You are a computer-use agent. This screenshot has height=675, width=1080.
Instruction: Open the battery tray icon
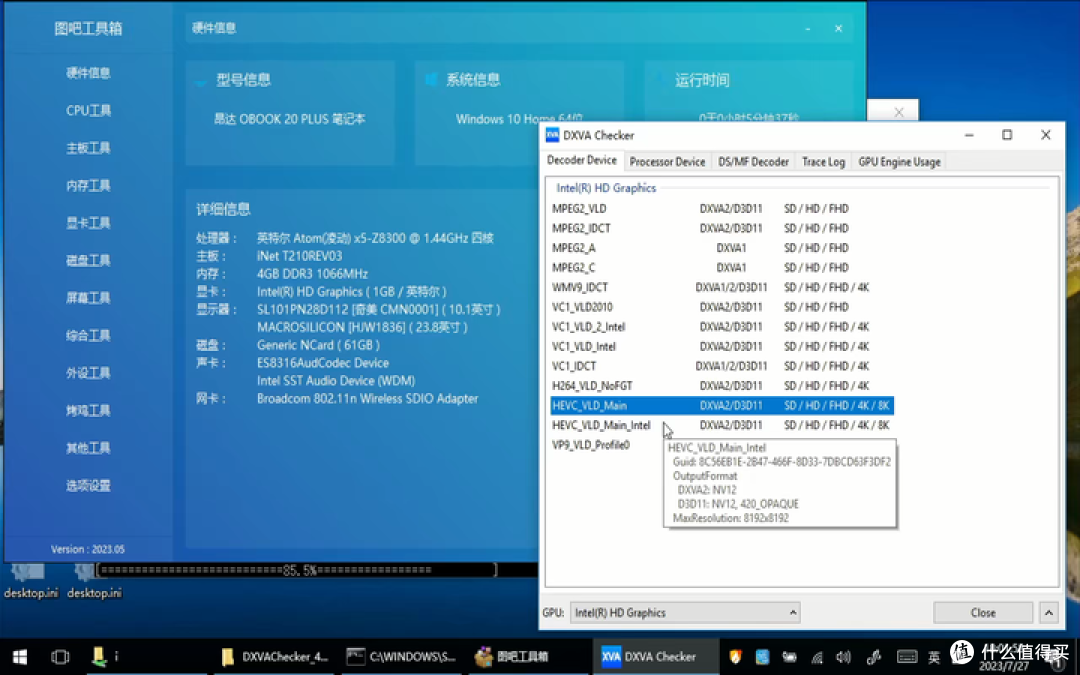point(789,657)
